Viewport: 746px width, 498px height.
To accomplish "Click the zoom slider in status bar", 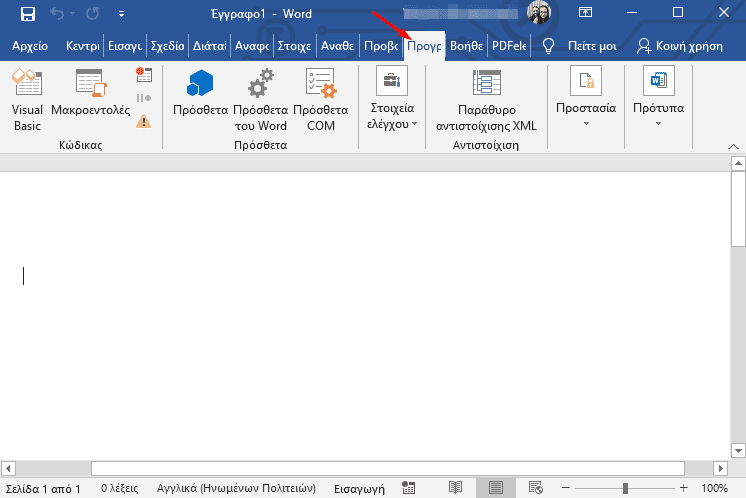I will tap(625, 488).
